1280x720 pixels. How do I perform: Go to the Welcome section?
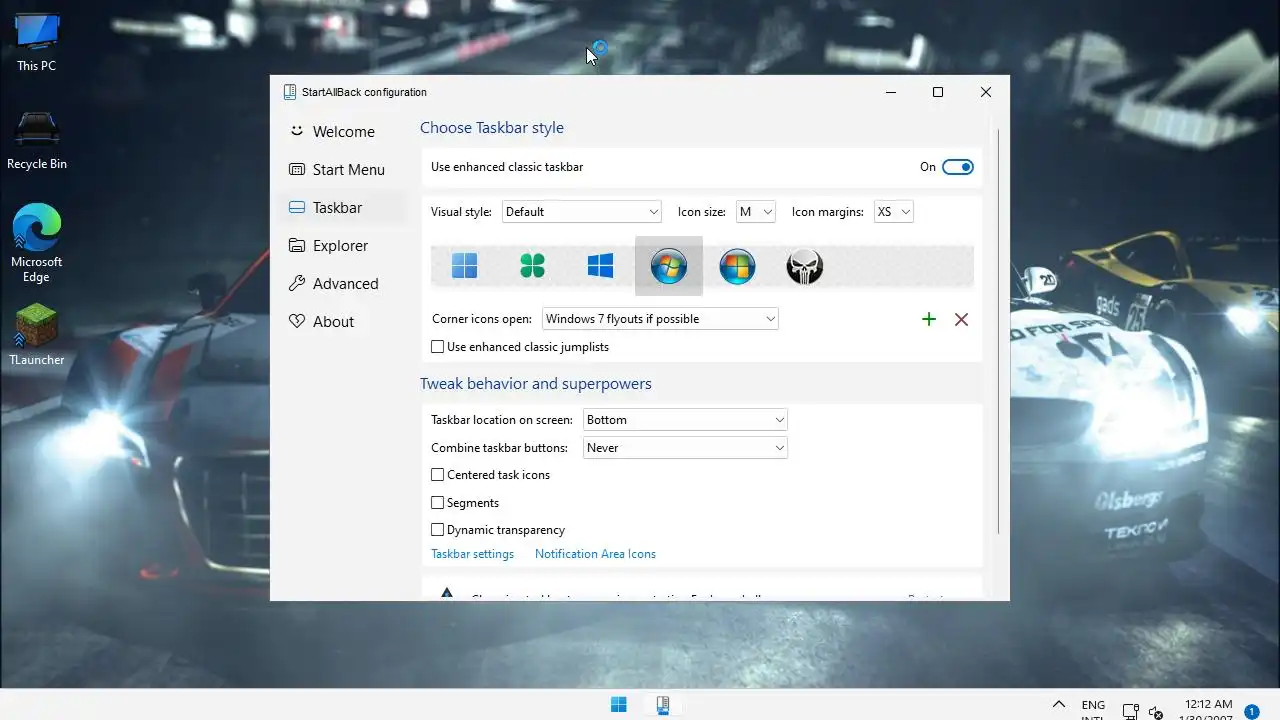pos(343,132)
